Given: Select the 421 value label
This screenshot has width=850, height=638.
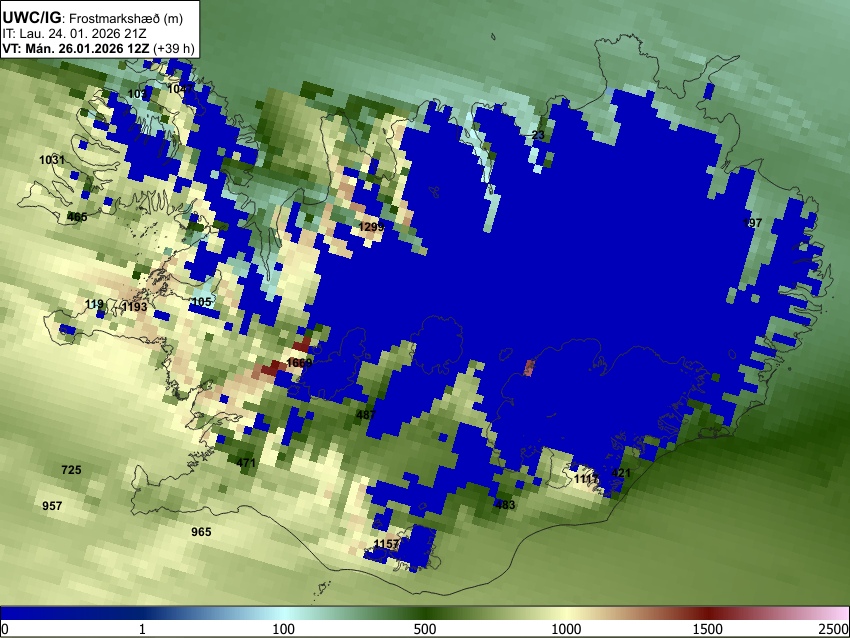Looking at the screenshot, I should click(621, 473).
